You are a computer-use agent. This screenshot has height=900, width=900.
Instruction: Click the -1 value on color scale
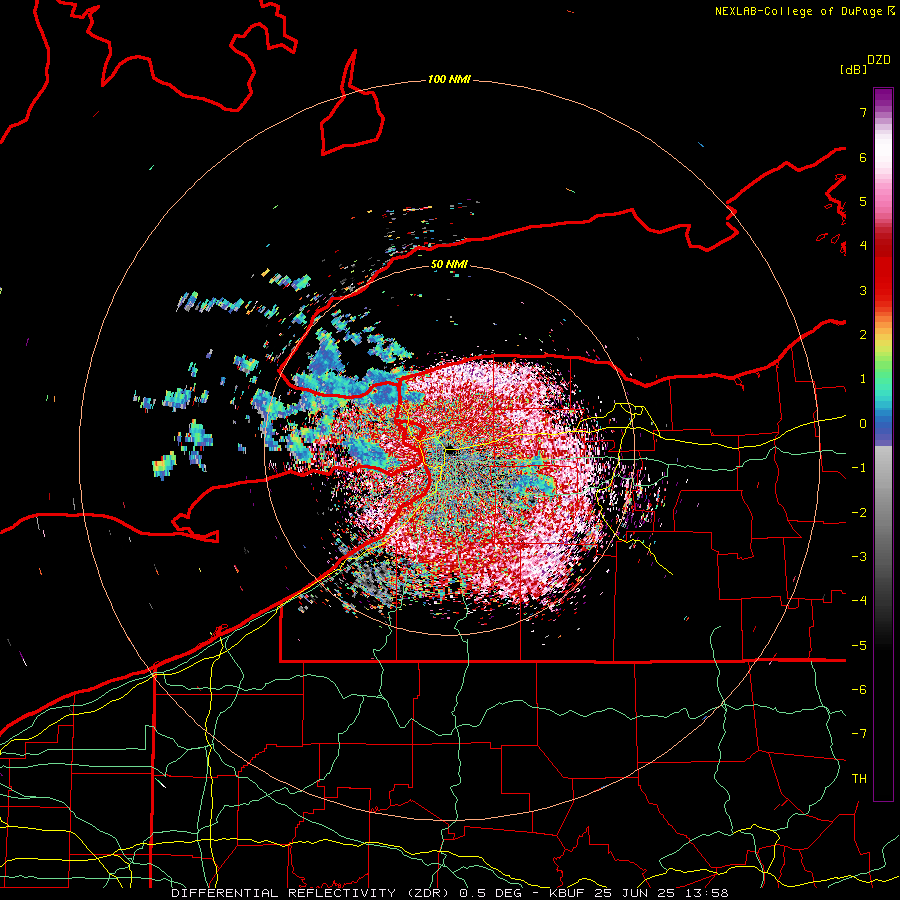[859, 468]
